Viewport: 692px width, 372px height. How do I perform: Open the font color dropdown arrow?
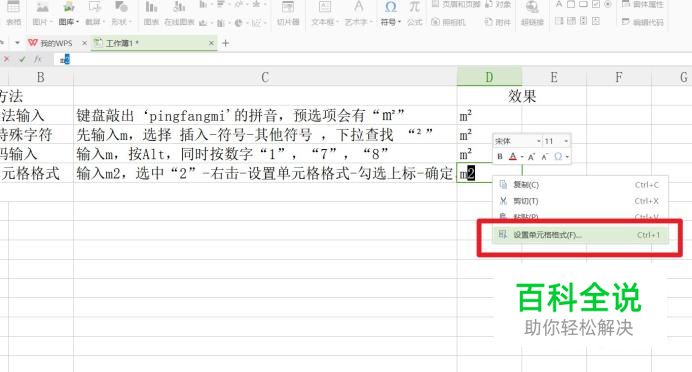tap(522, 157)
